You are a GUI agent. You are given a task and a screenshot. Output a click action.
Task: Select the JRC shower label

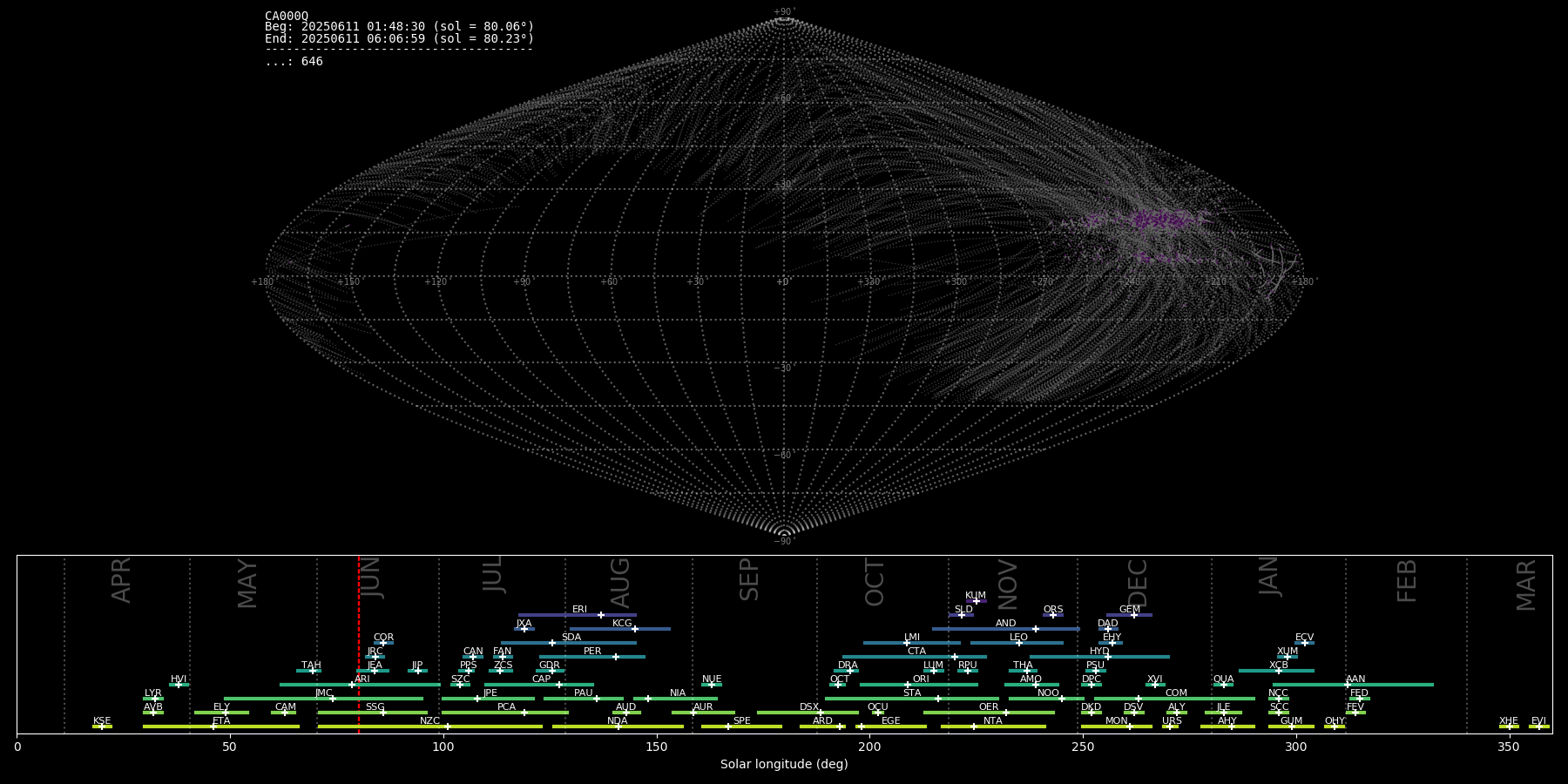(375, 652)
